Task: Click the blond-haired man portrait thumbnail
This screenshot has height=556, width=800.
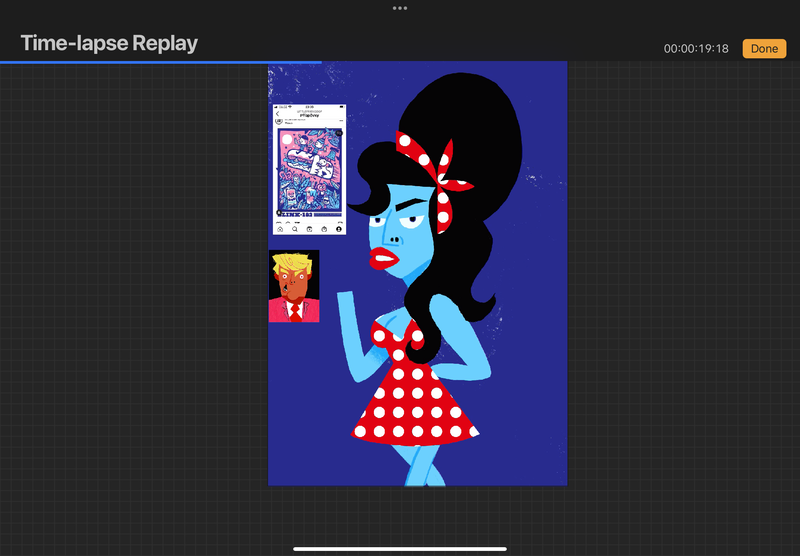Action: (x=294, y=286)
